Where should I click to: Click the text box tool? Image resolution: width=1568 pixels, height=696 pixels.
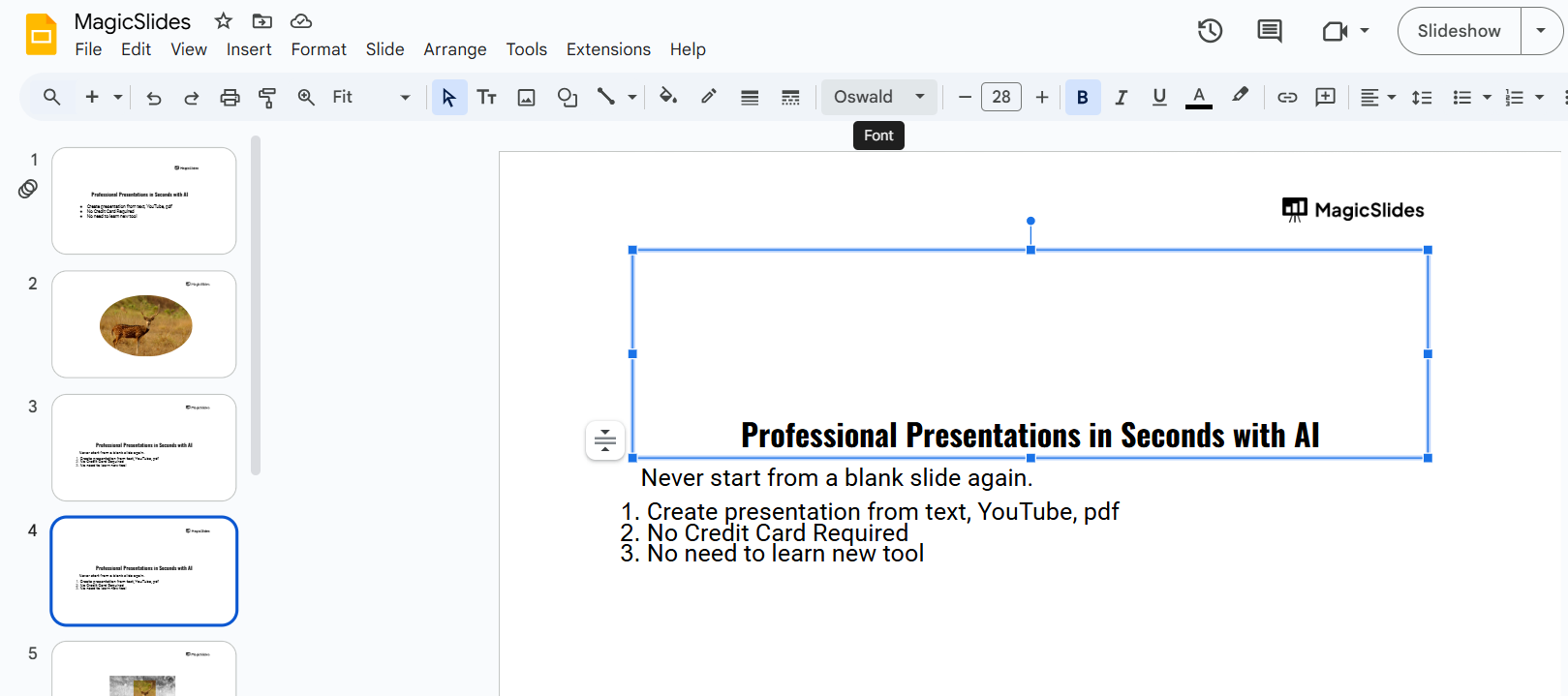(x=486, y=97)
